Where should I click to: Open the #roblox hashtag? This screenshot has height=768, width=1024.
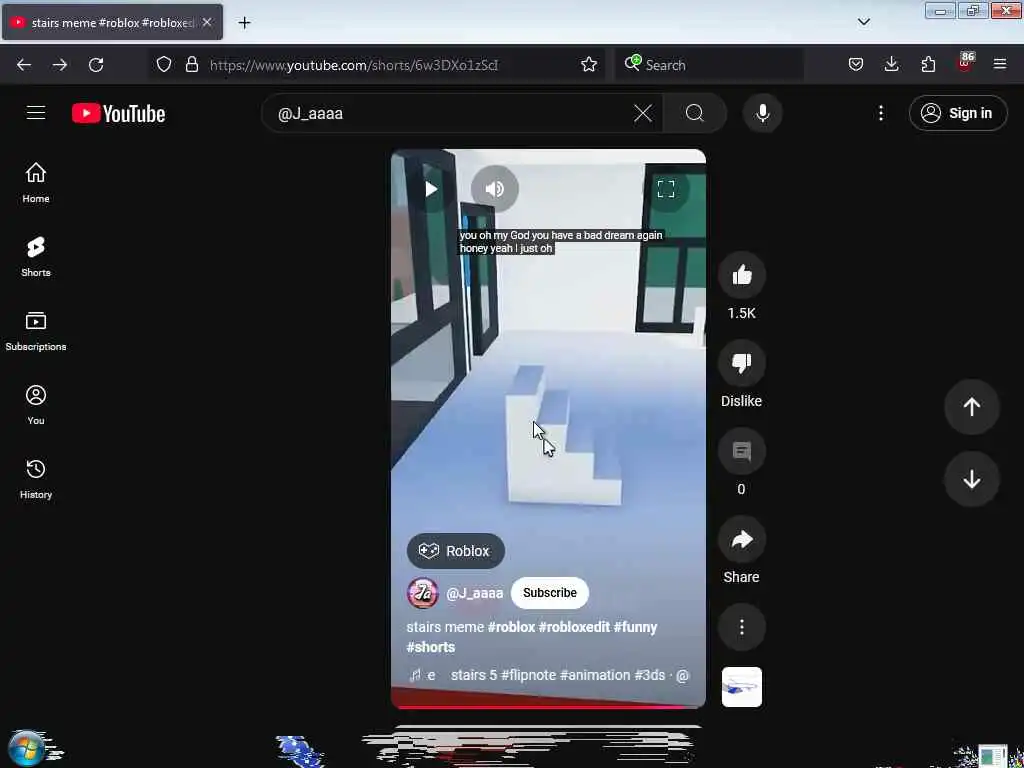(x=511, y=627)
